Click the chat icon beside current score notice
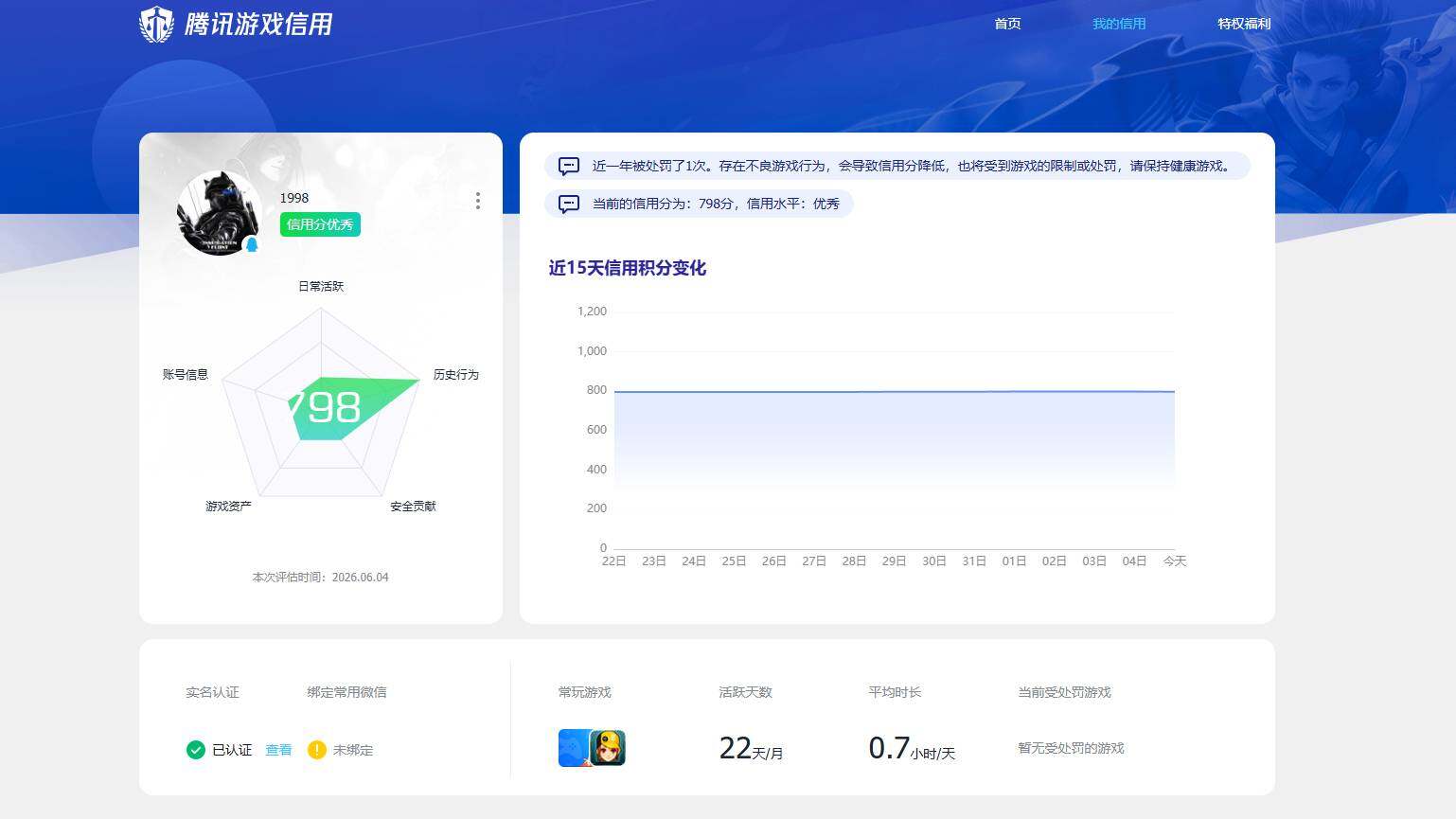The width and height of the screenshot is (1456, 819). point(569,204)
